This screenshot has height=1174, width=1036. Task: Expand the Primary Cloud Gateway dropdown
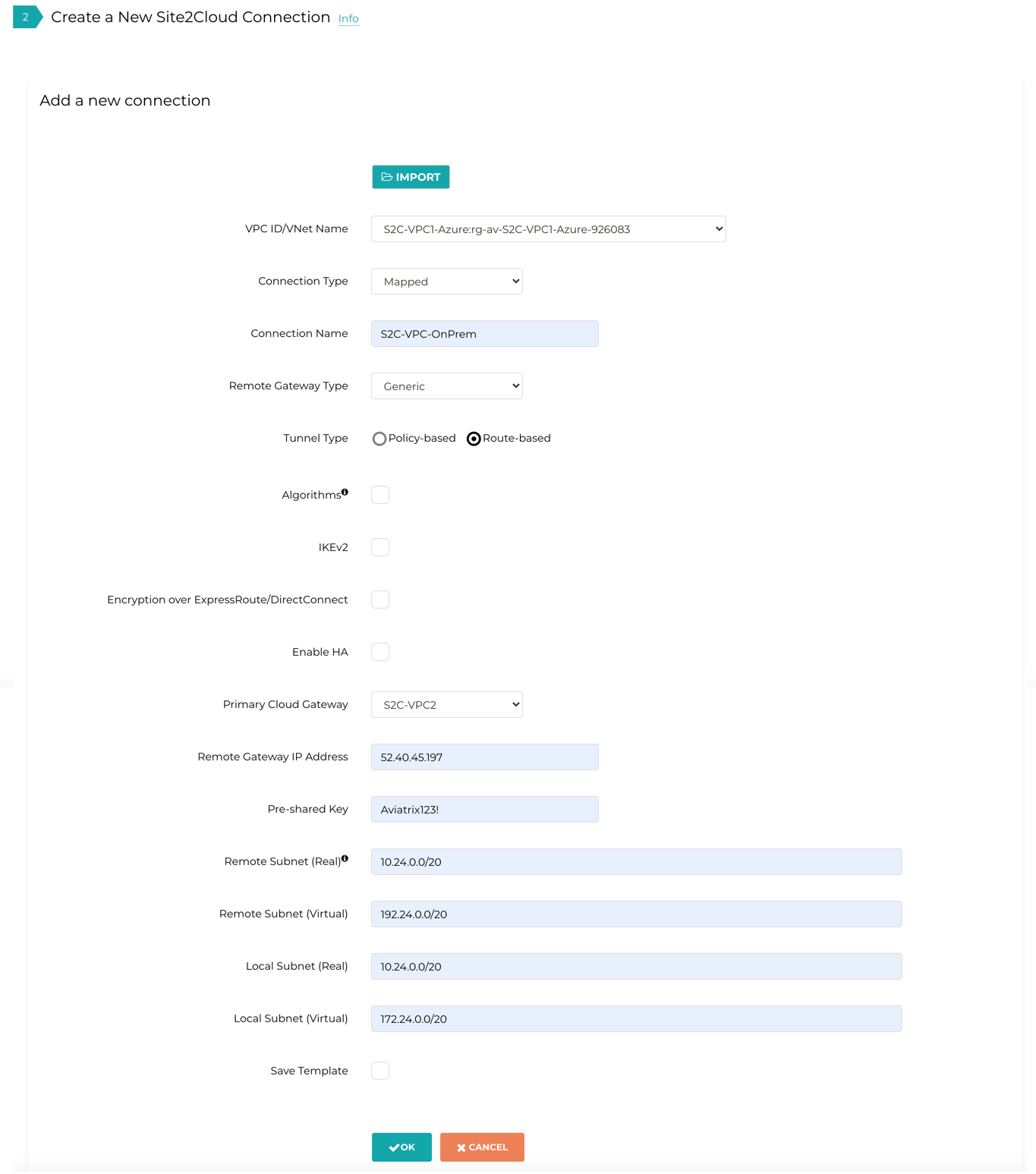tap(446, 705)
